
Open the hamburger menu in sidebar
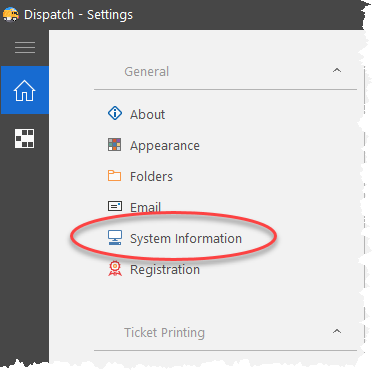[x=25, y=48]
